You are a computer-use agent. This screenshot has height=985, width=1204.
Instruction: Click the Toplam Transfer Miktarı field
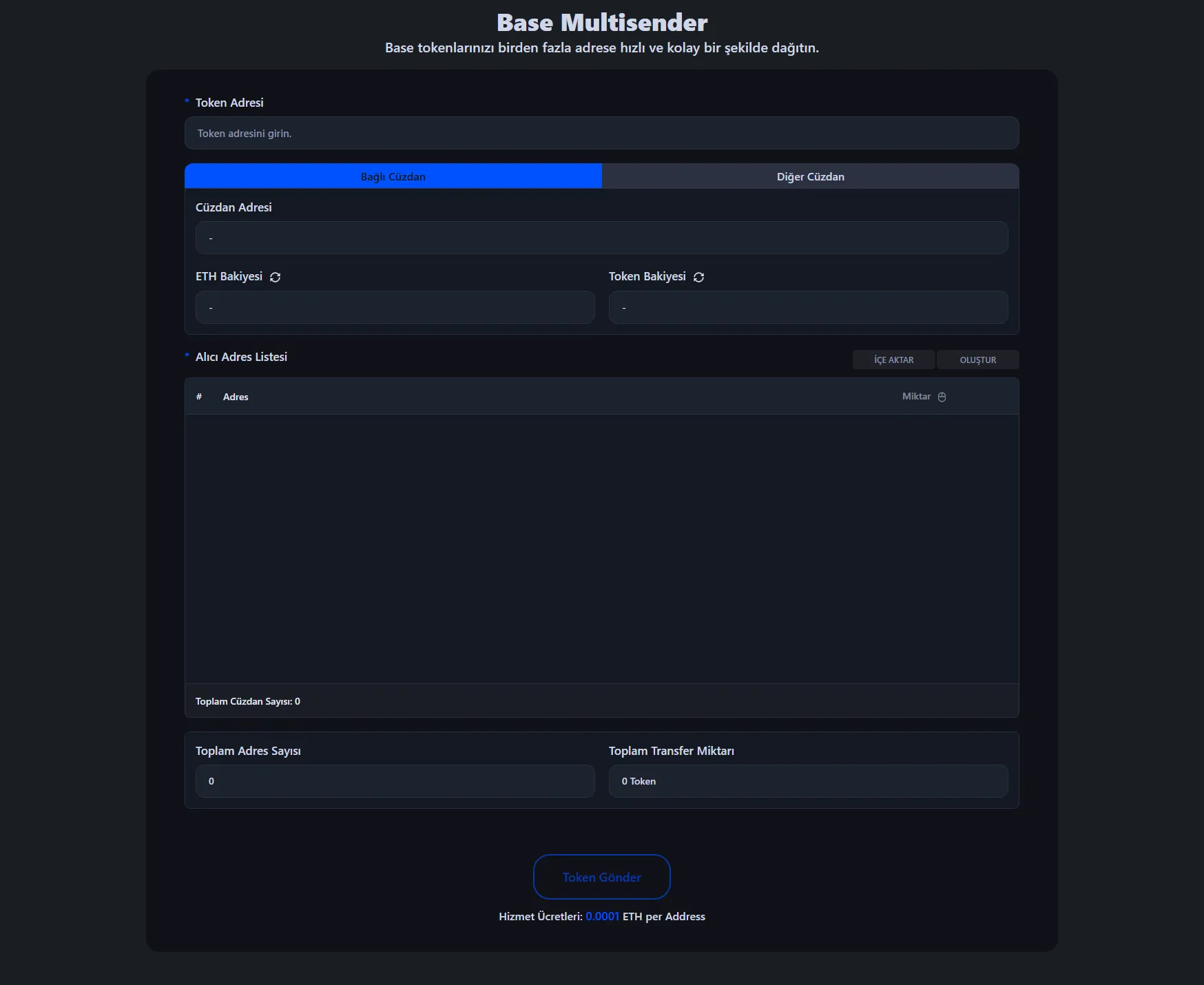click(808, 781)
